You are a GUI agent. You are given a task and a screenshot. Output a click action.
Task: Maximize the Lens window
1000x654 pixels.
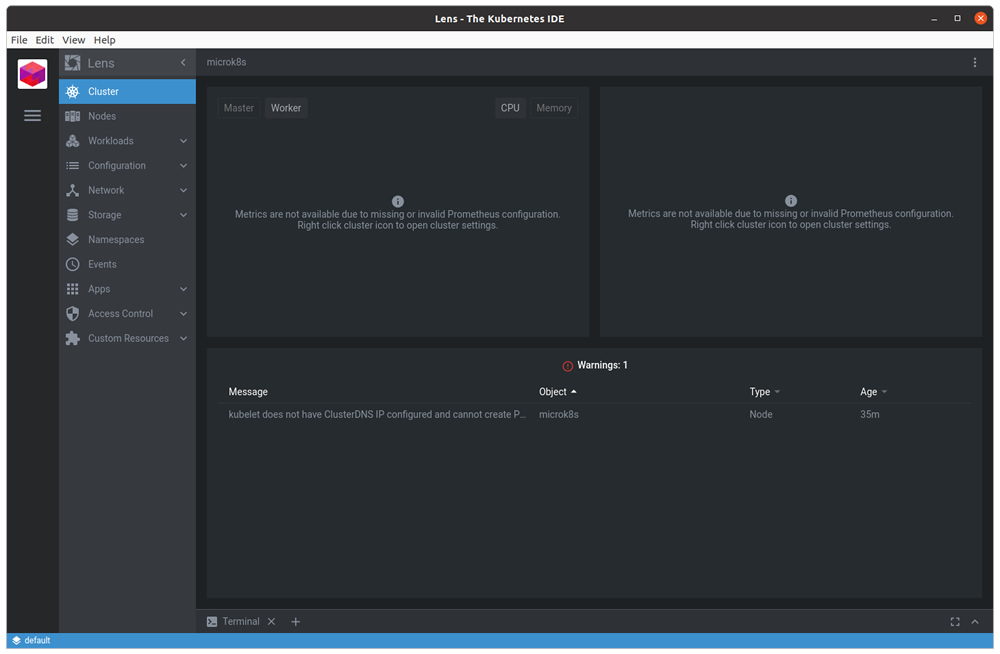[957, 19]
